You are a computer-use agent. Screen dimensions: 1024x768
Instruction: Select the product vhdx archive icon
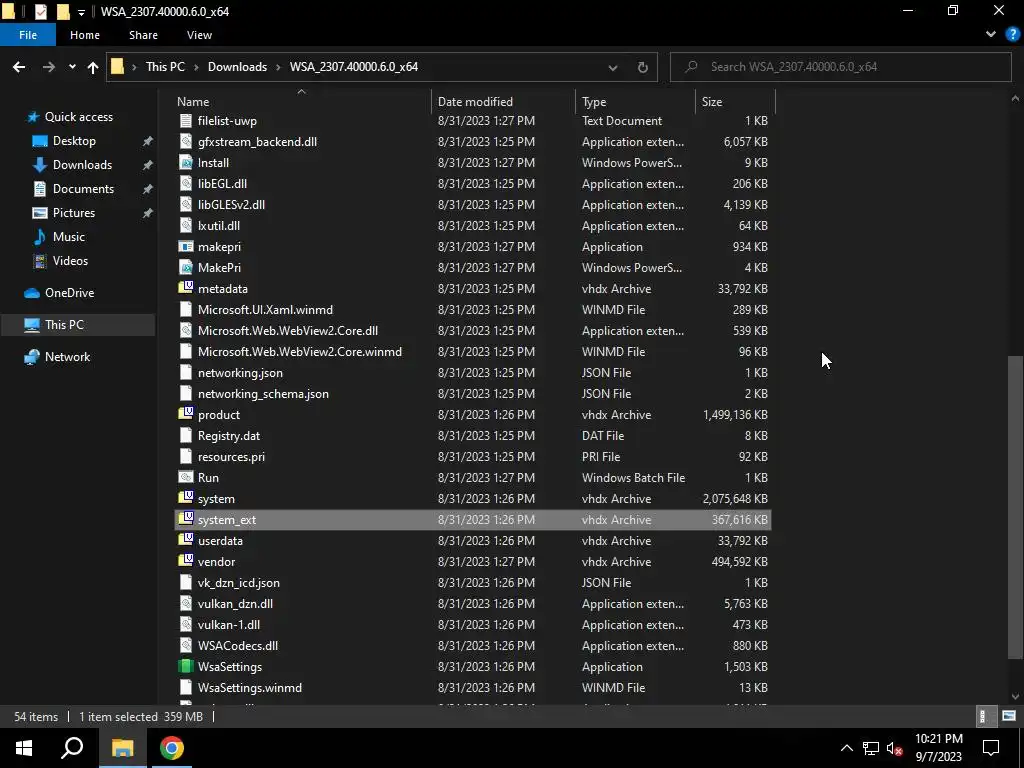point(186,414)
